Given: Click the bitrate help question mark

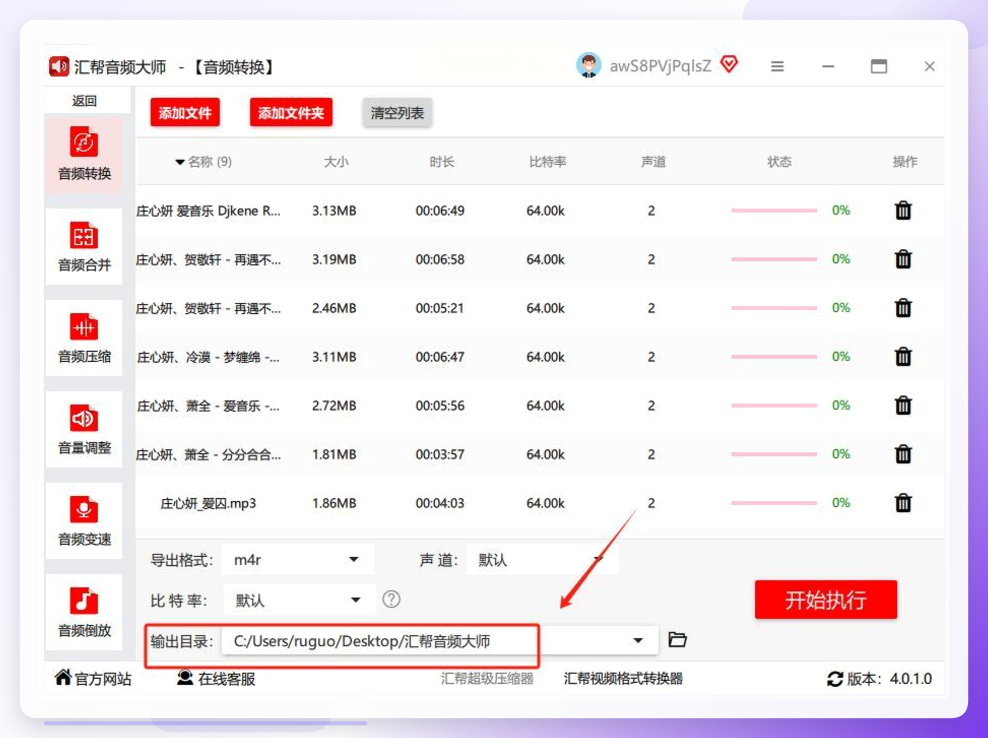Looking at the screenshot, I should pos(391,599).
